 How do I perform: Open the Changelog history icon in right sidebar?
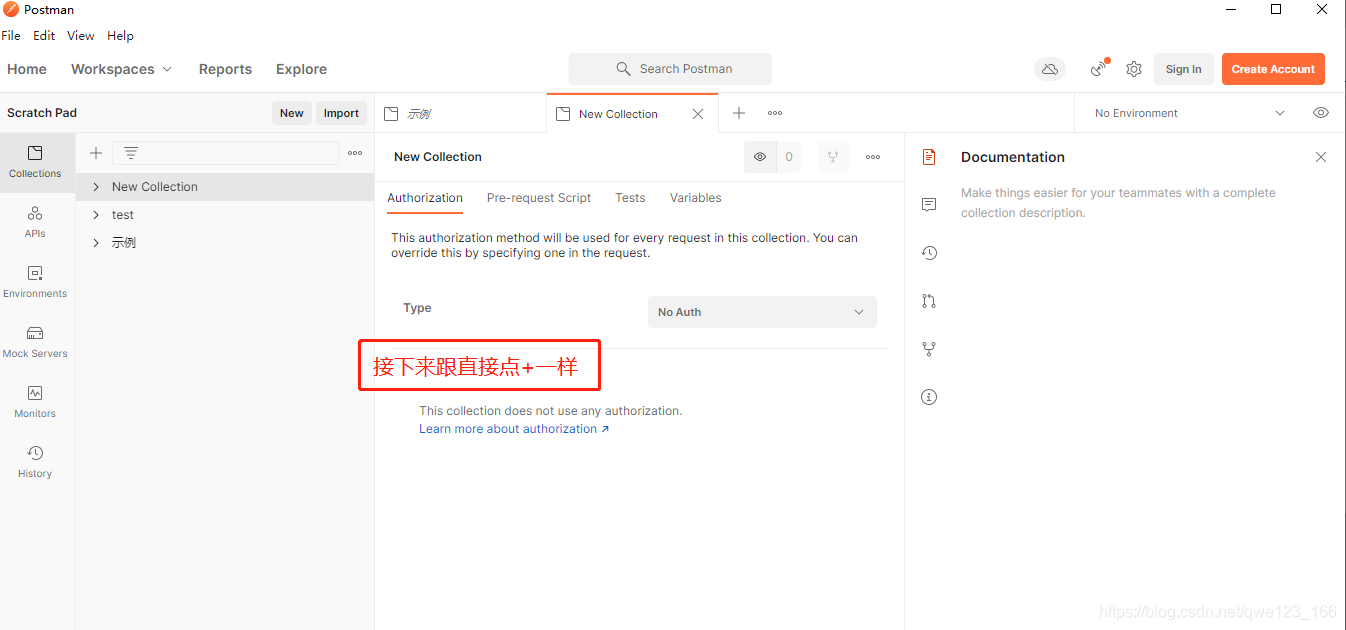point(929,253)
